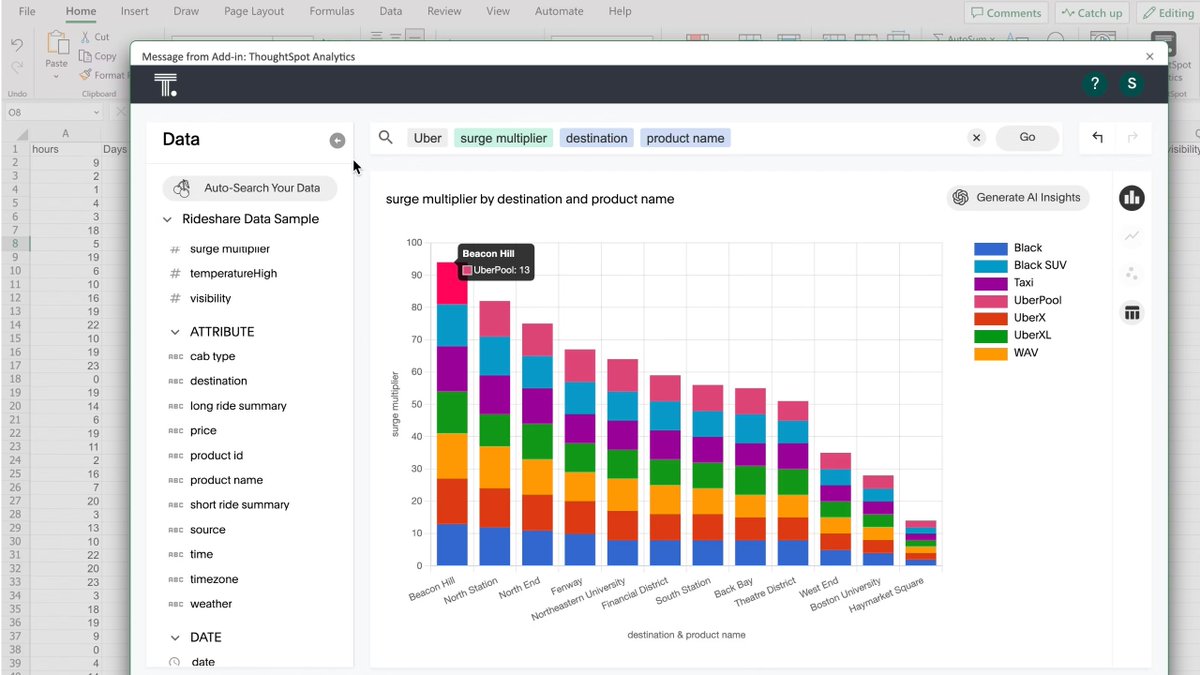Click the surge multiplier search token
The width and height of the screenshot is (1200, 675).
point(504,138)
